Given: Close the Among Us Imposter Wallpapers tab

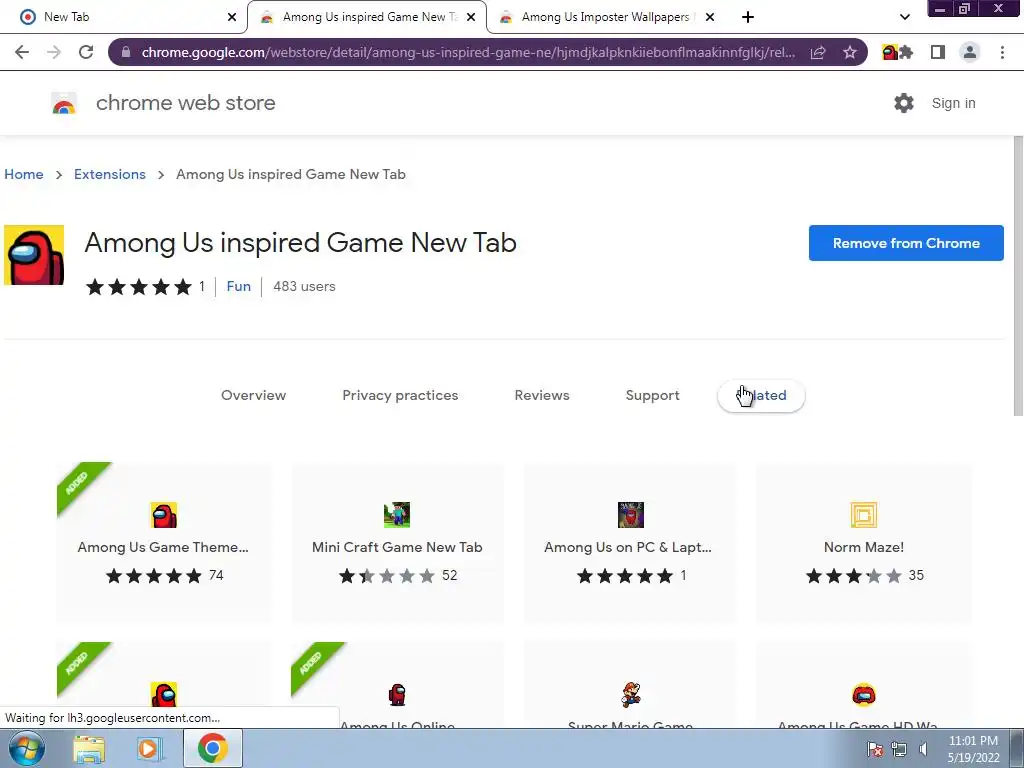Looking at the screenshot, I should coord(710,17).
